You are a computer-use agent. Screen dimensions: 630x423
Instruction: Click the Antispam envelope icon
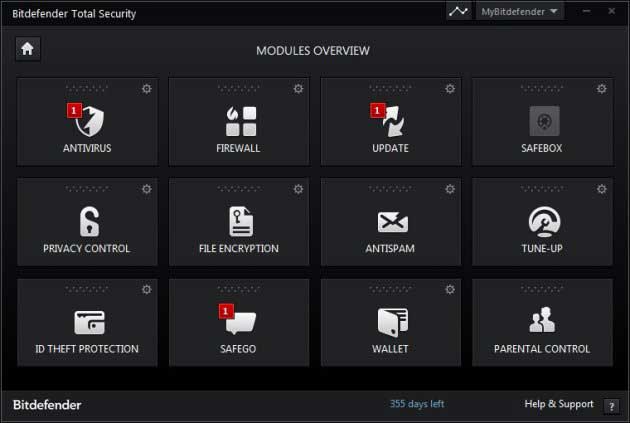tap(392, 222)
